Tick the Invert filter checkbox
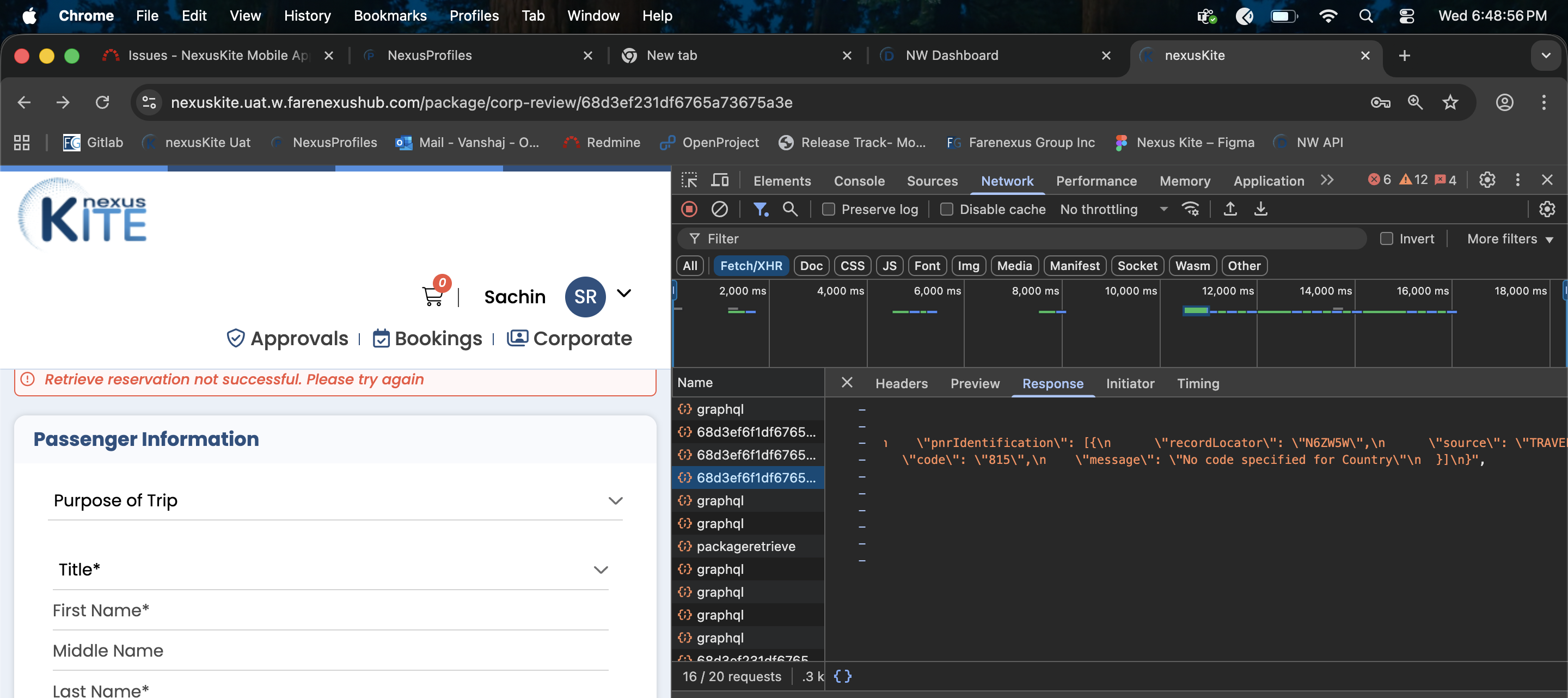 [1386, 238]
